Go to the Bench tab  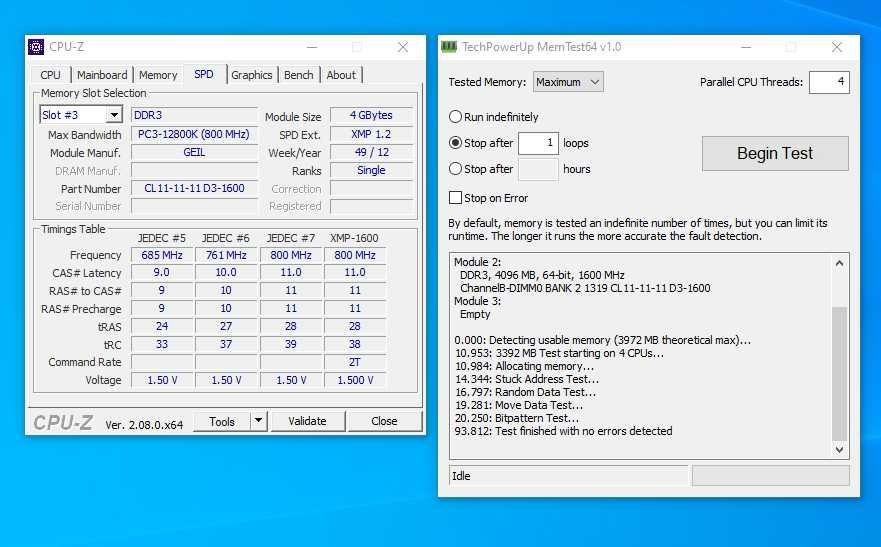point(298,75)
